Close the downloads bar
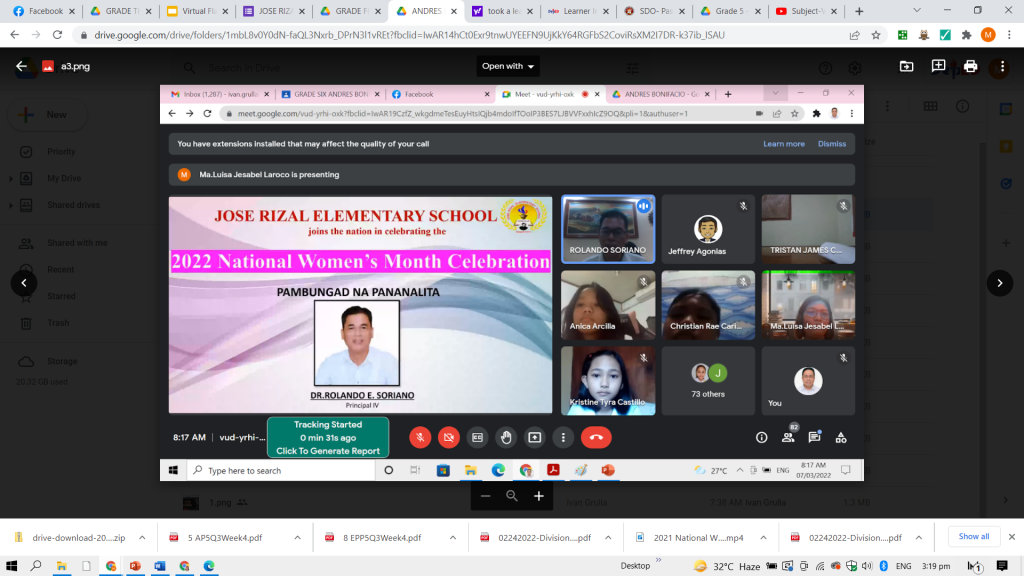 click(1012, 537)
